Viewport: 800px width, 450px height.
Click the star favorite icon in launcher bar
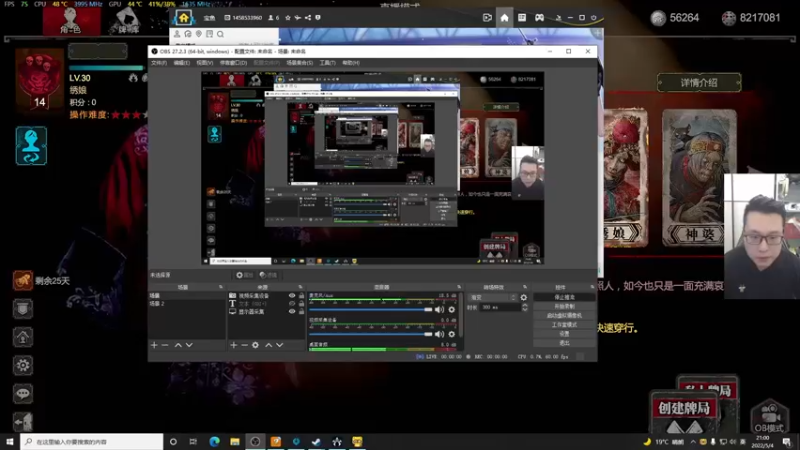tap(288, 18)
